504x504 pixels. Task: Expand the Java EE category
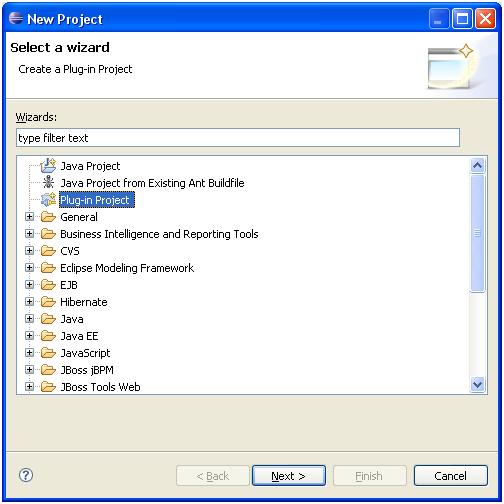click(x=29, y=336)
